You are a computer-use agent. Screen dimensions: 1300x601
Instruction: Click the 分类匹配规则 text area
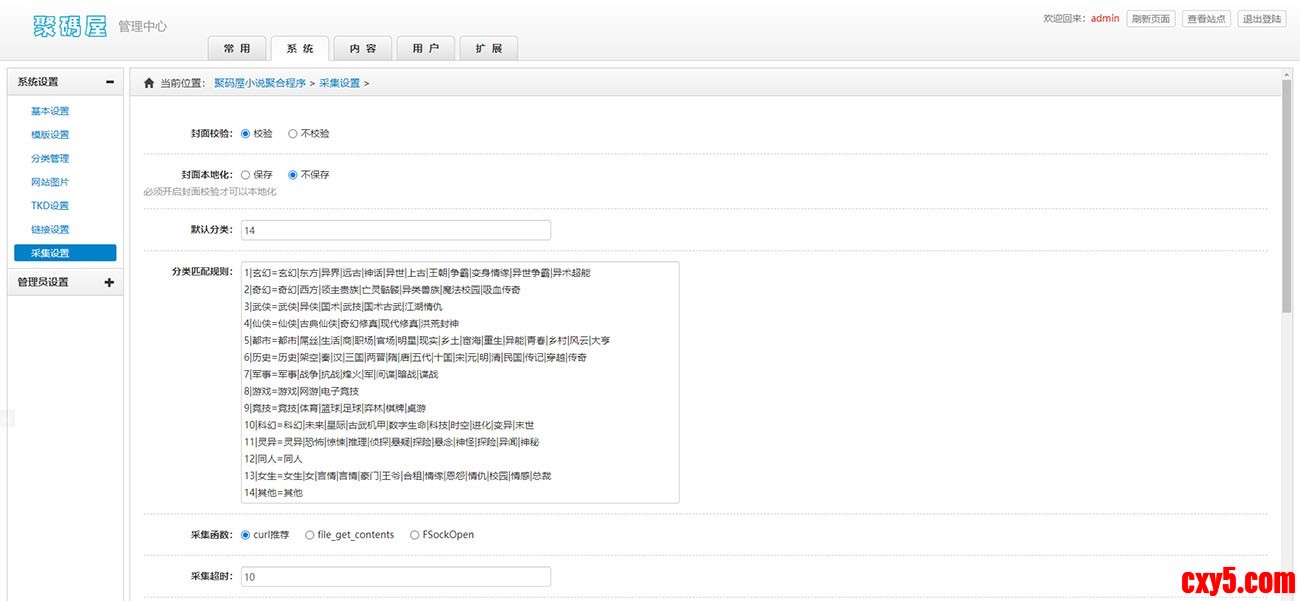click(x=460, y=382)
